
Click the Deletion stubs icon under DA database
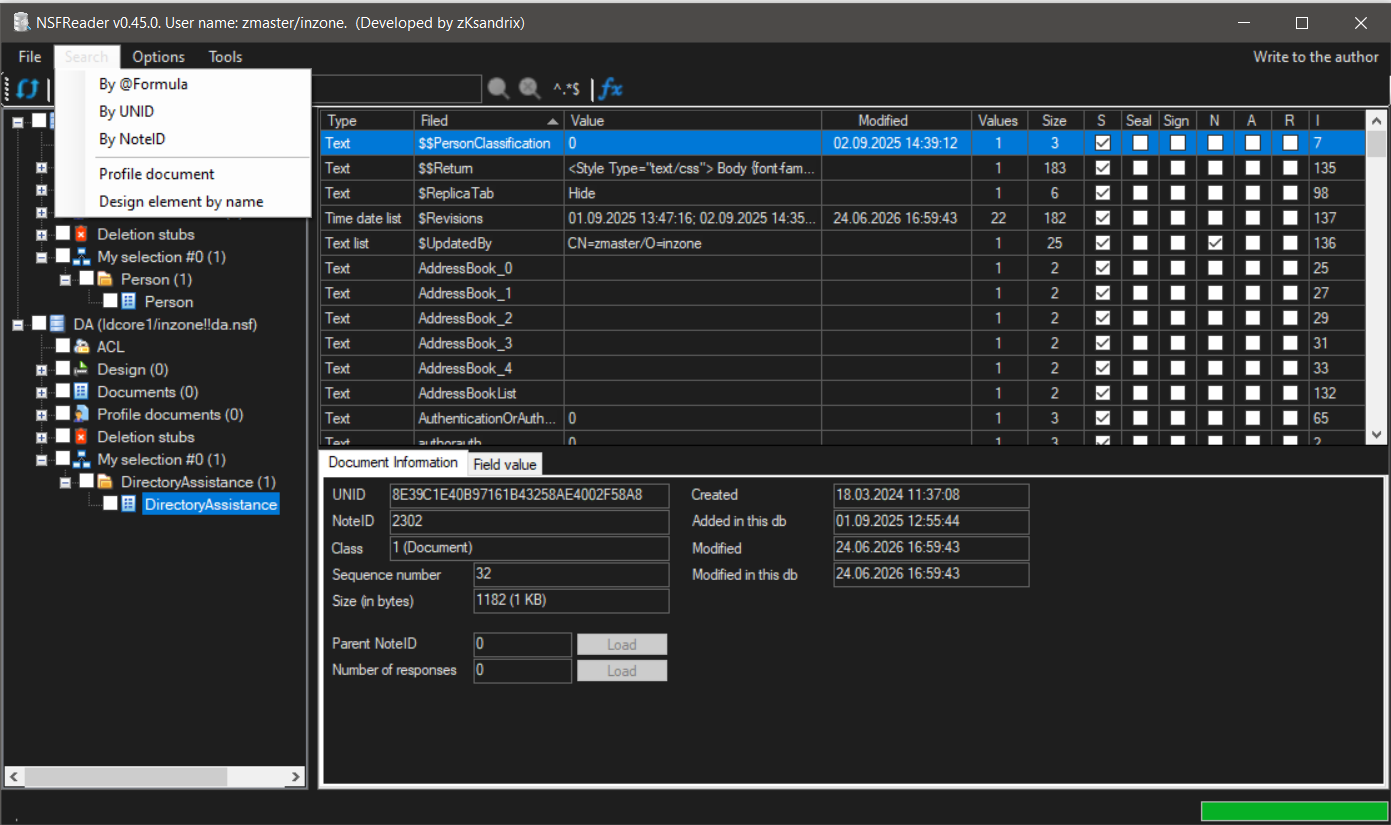83,437
